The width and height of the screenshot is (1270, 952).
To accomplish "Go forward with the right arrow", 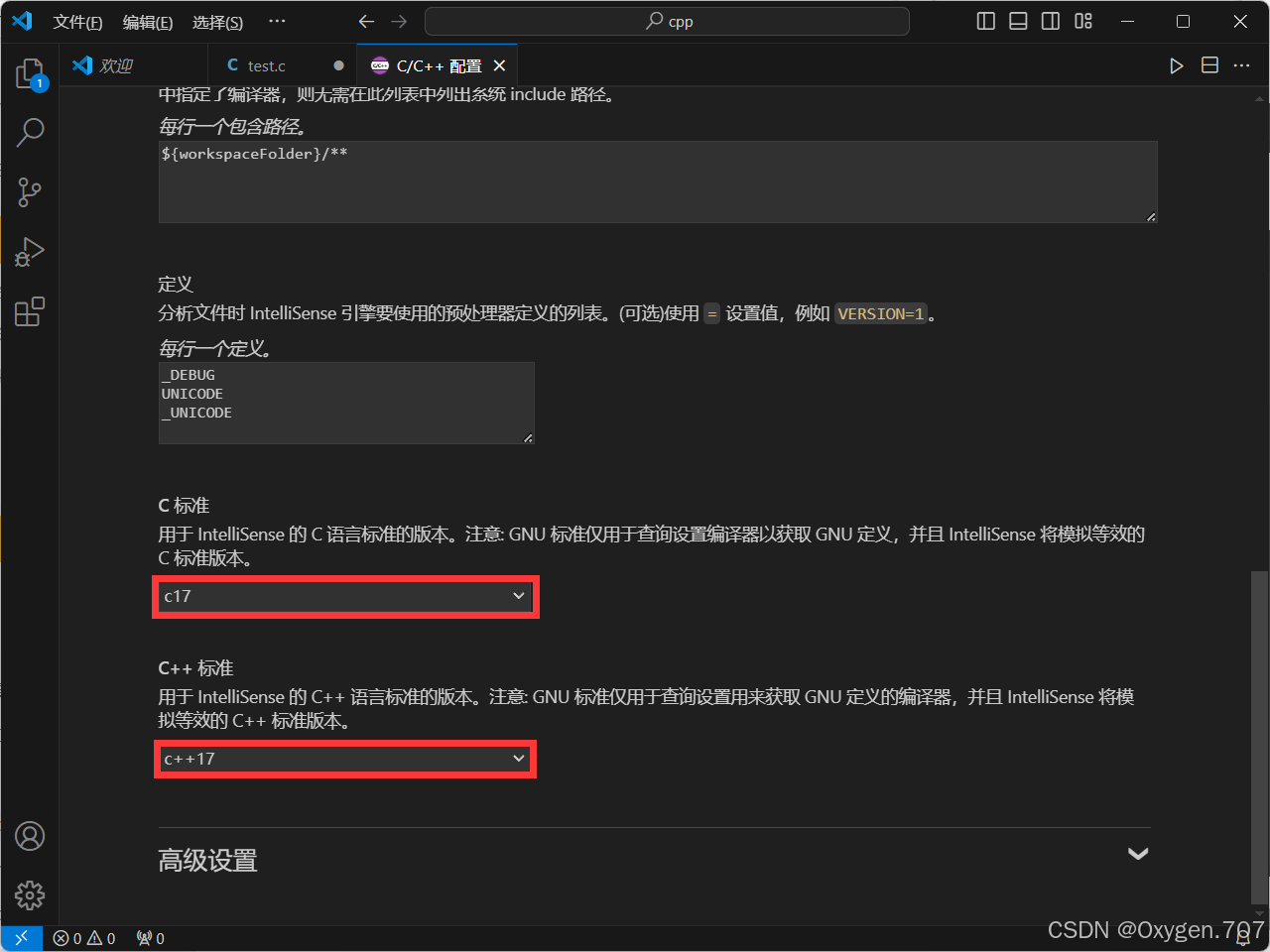I will coord(399,21).
